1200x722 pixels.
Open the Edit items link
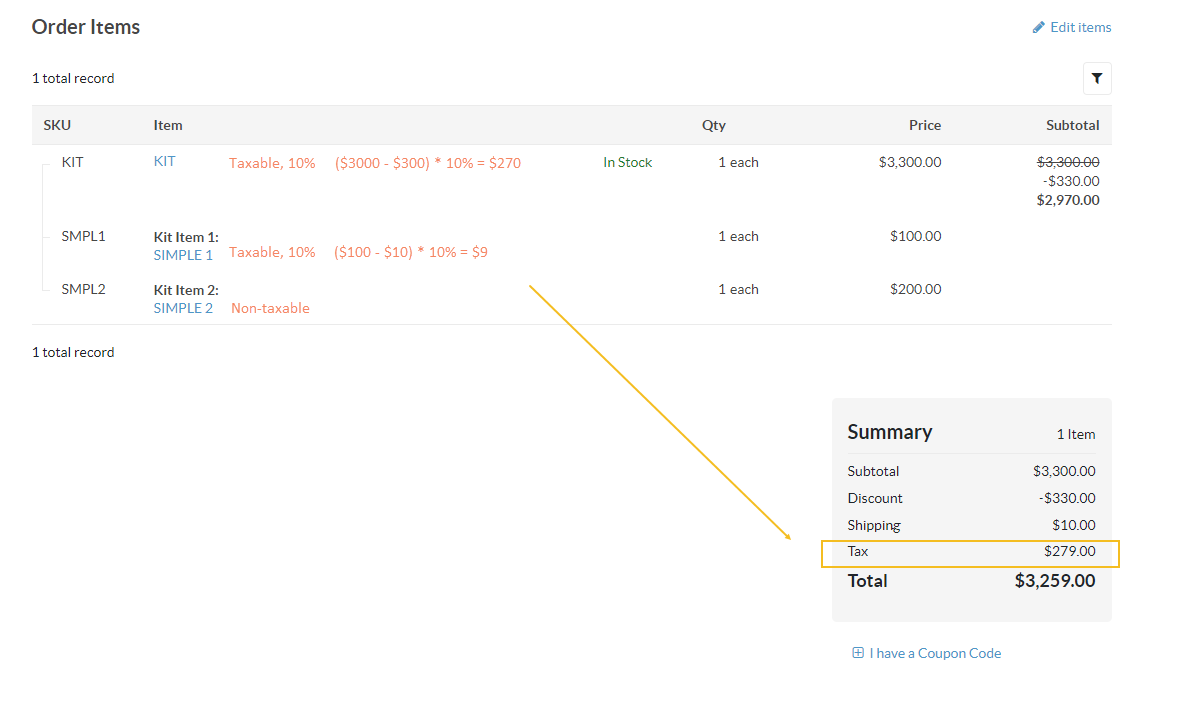click(1080, 28)
